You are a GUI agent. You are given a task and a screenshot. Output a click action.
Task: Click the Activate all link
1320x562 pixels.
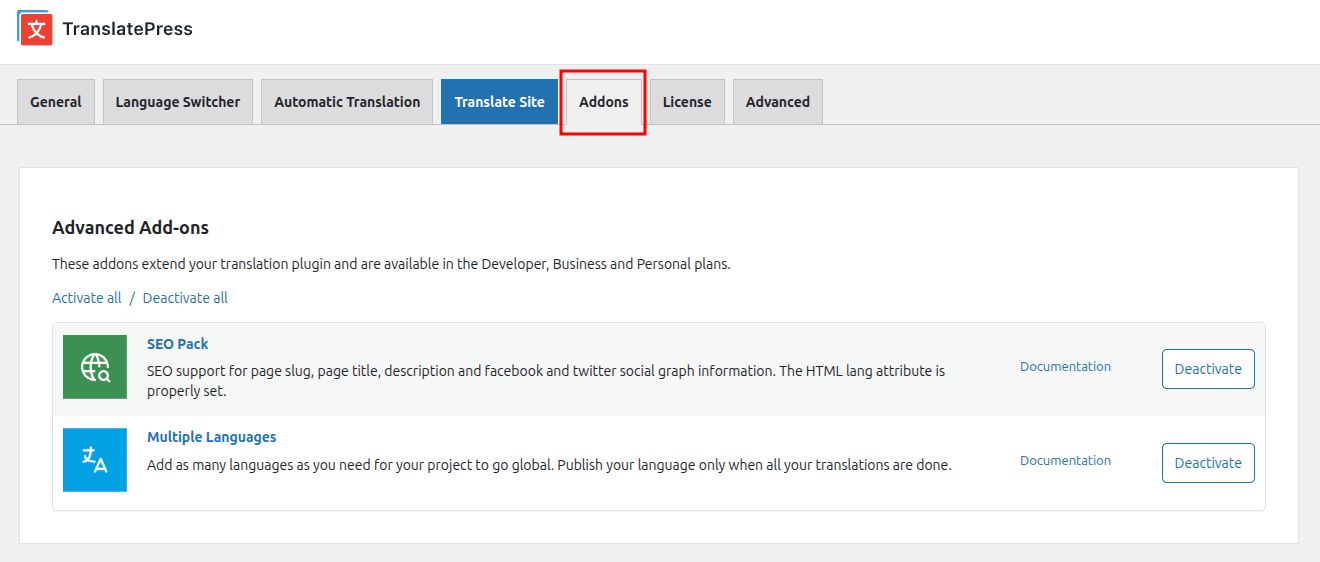point(87,298)
